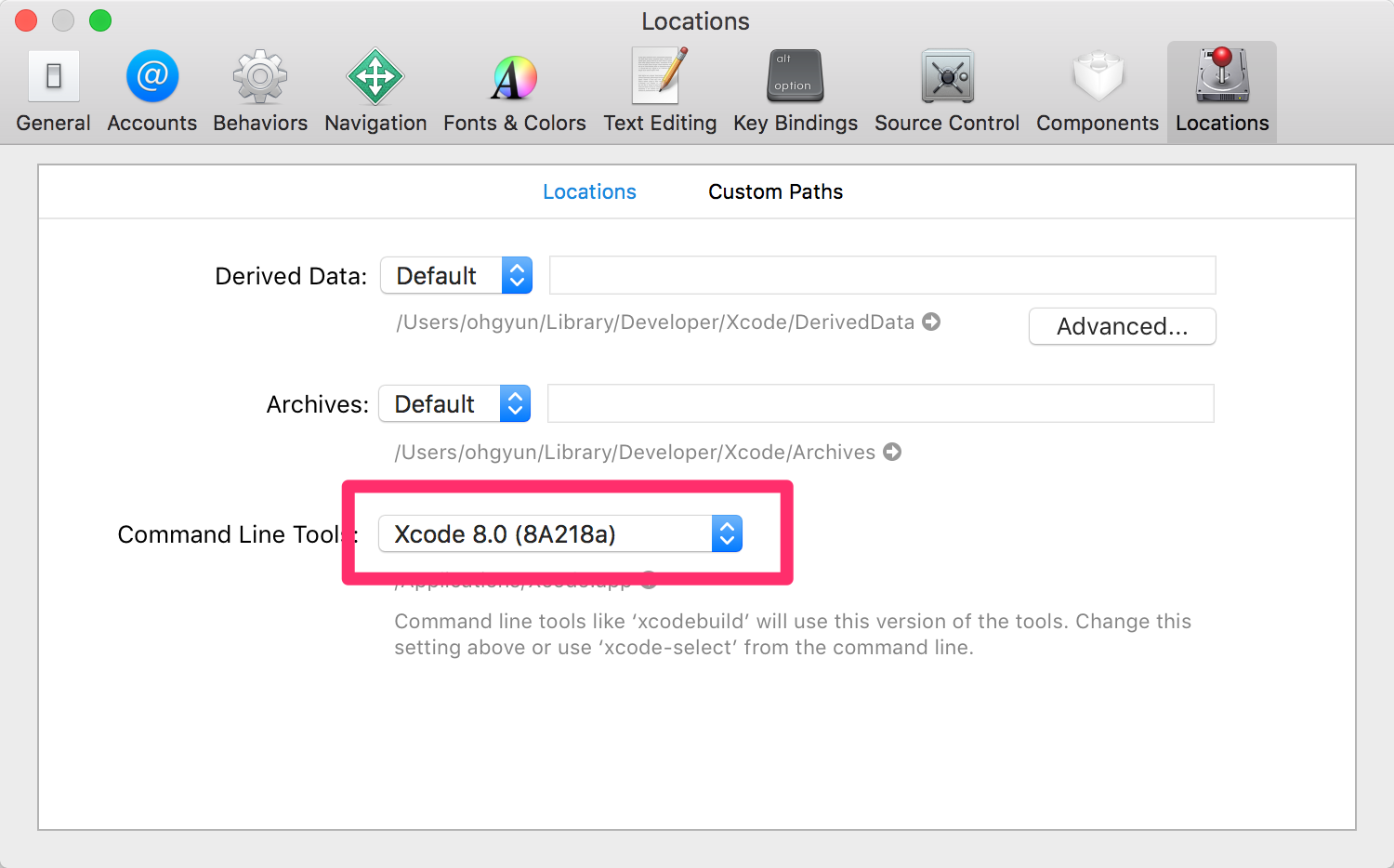
Task: Open the Command Line Tools version dropdown
Action: coord(560,533)
